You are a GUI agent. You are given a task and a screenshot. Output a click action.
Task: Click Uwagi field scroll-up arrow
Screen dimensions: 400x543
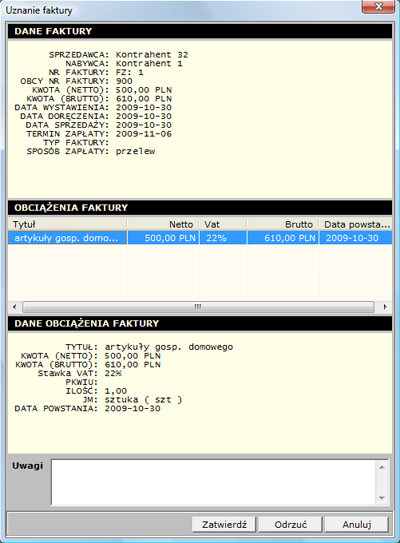pyautogui.click(x=382, y=468)
